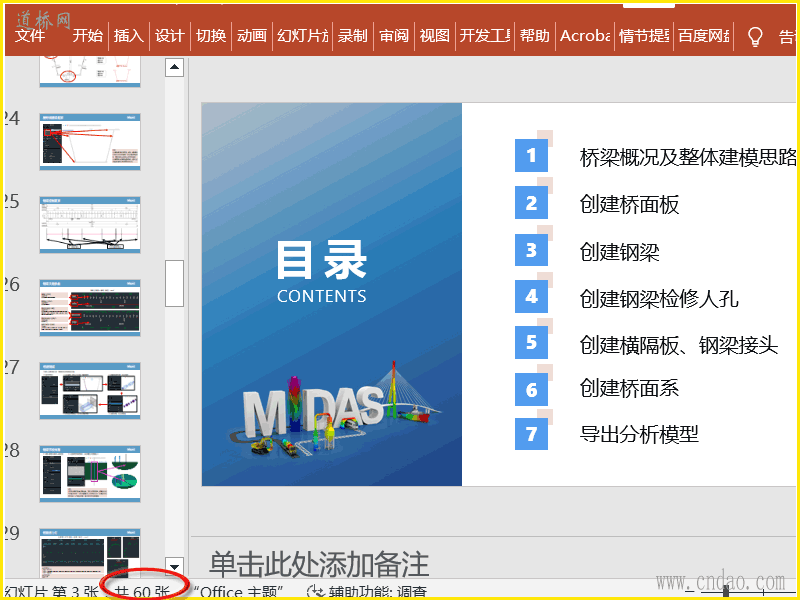Click the number 2 blue box
The width and height of the screenshot is (800, 600).
coord(531,203)
